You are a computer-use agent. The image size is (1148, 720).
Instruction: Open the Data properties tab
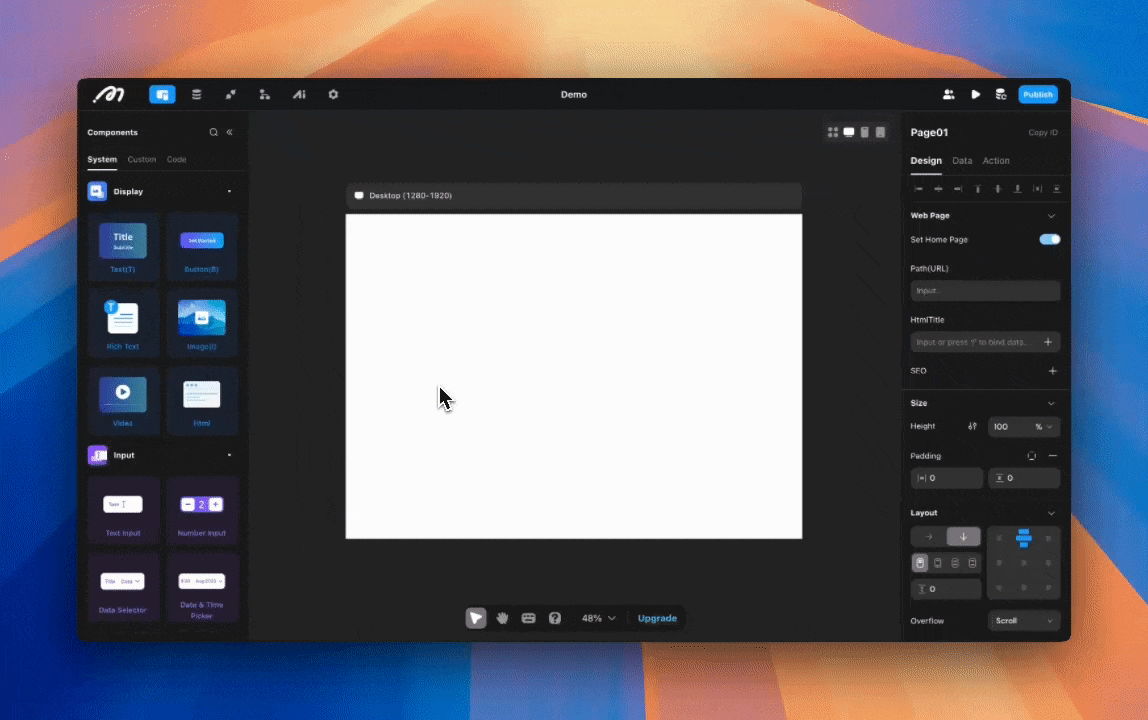coord(962,160)
